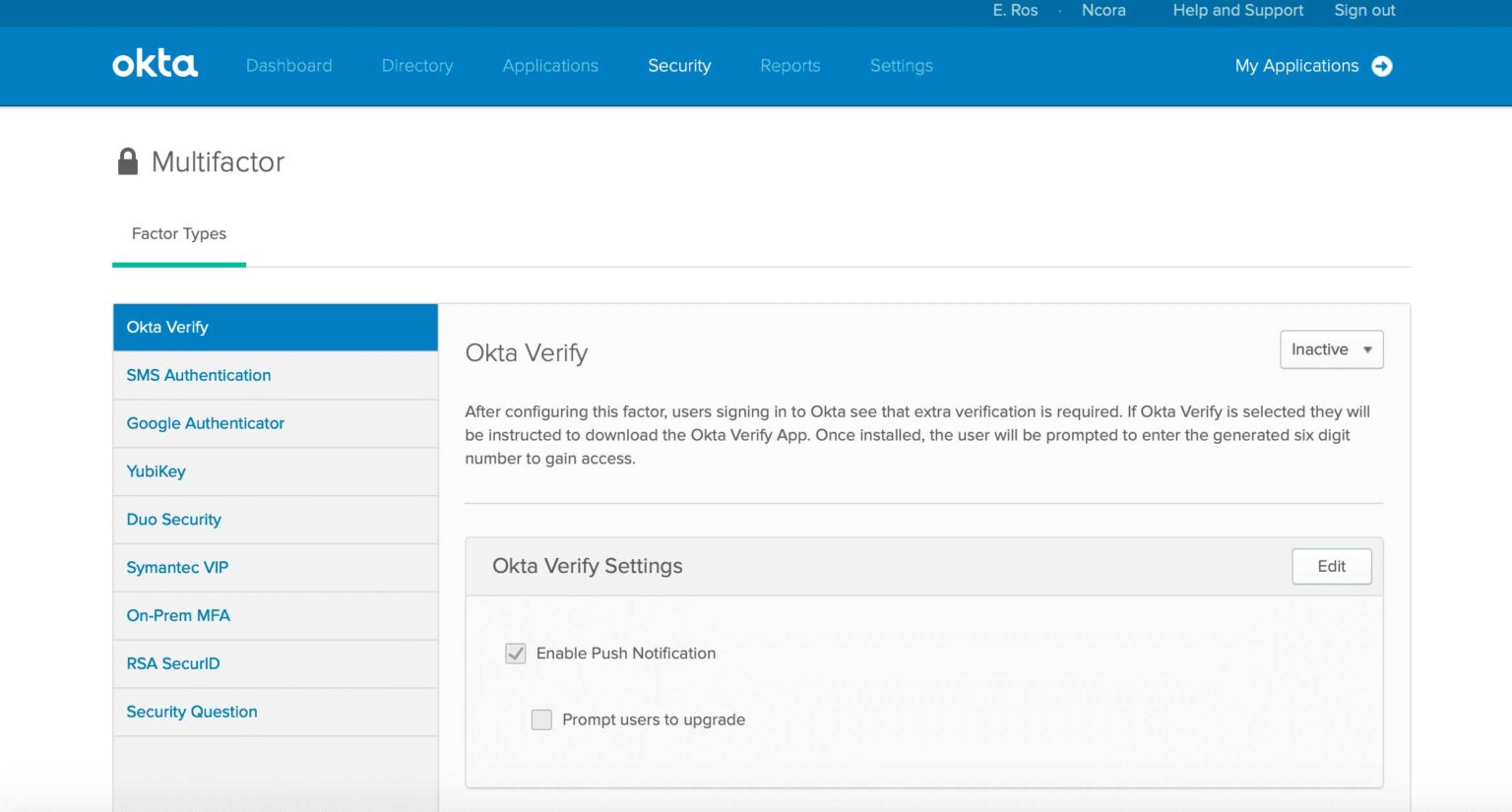This screenshot has height=812, width=1512.
Task: Open the Directory menu
Action: pyautogui.click(x=417, y=66)
